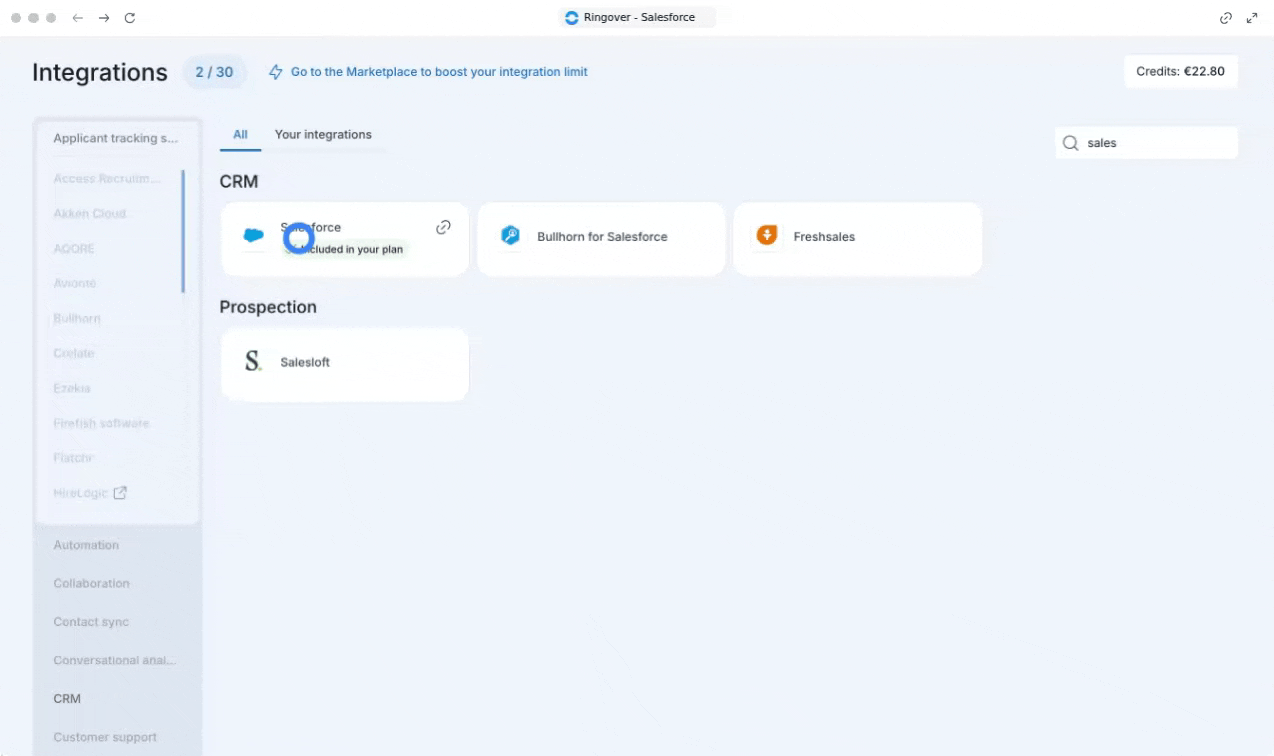Click the search field containing sales
This screenshot has height=756, width=1274.
click(1146, 143)
